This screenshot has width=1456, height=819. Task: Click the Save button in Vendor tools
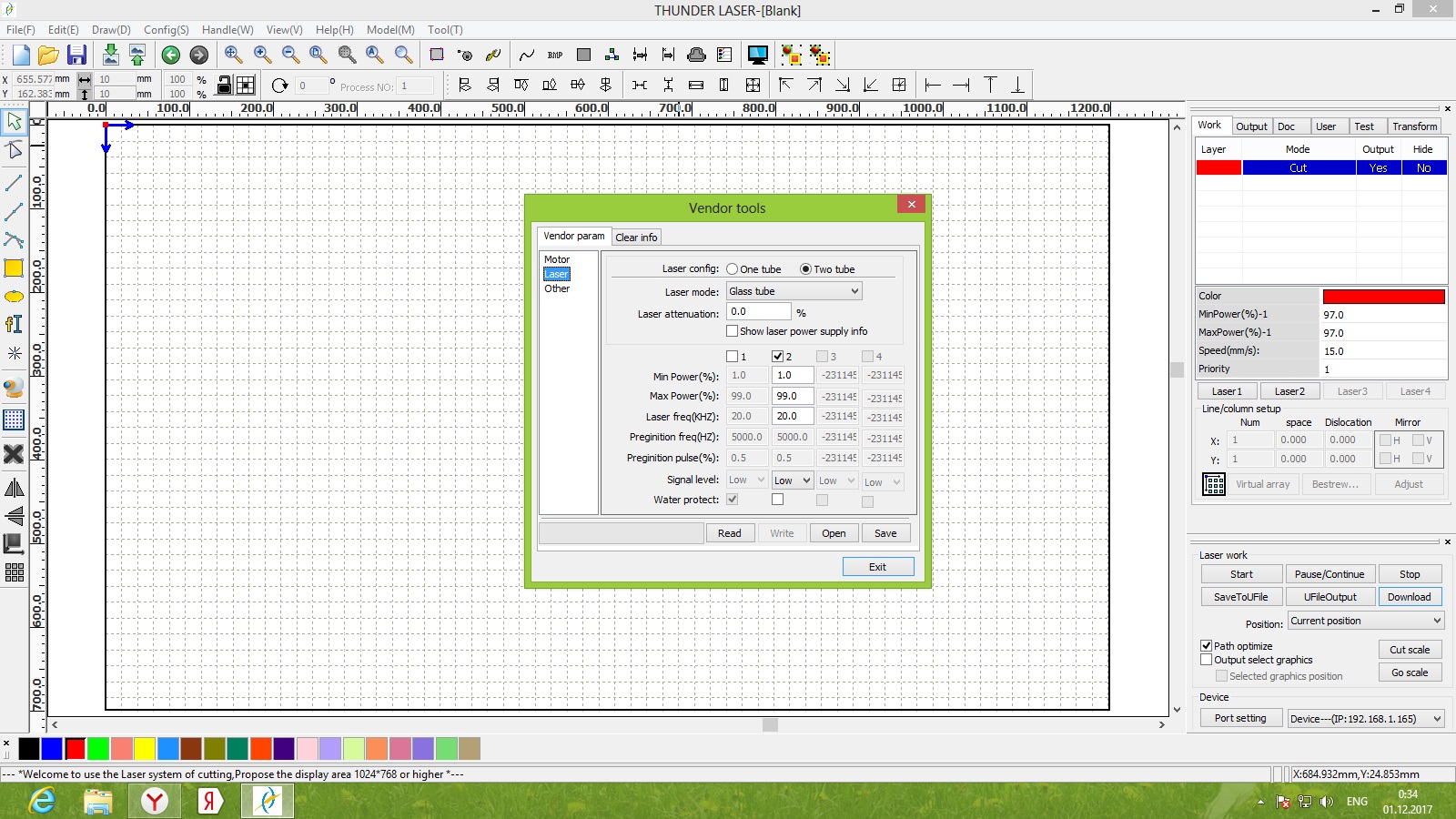[x=885, y=533]
